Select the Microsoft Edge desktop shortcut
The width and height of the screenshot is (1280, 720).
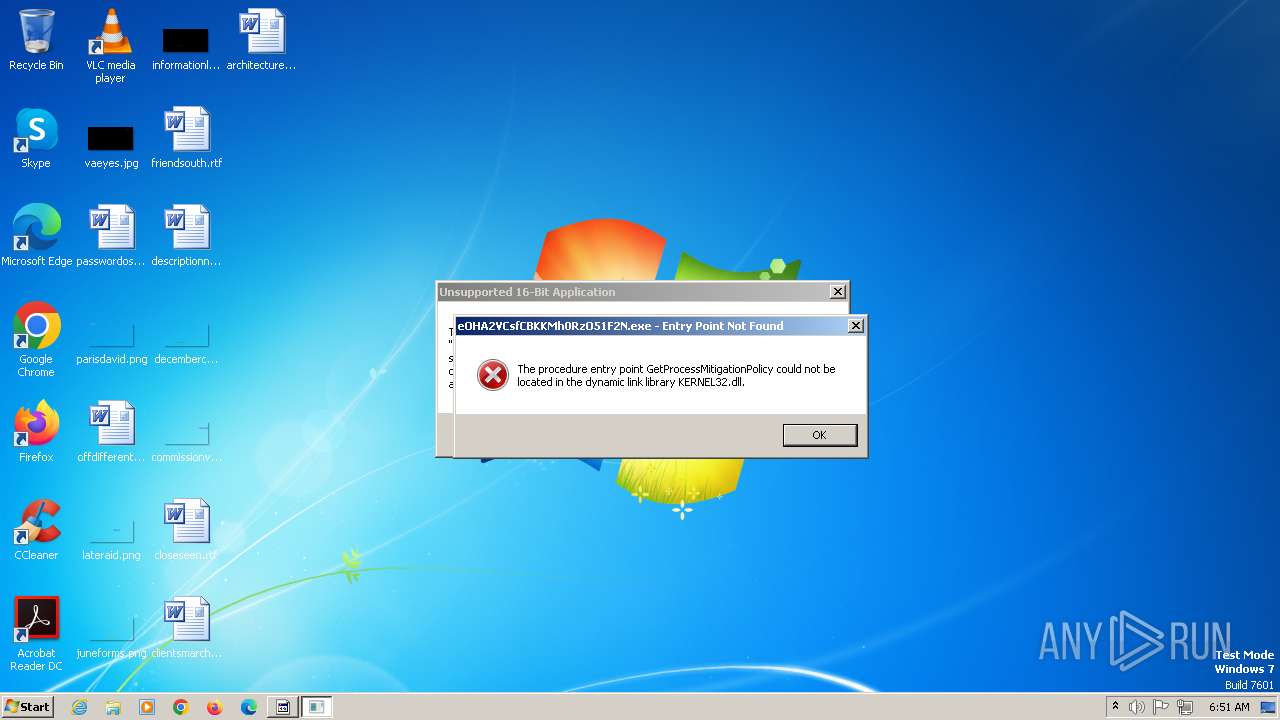(36, 236)
